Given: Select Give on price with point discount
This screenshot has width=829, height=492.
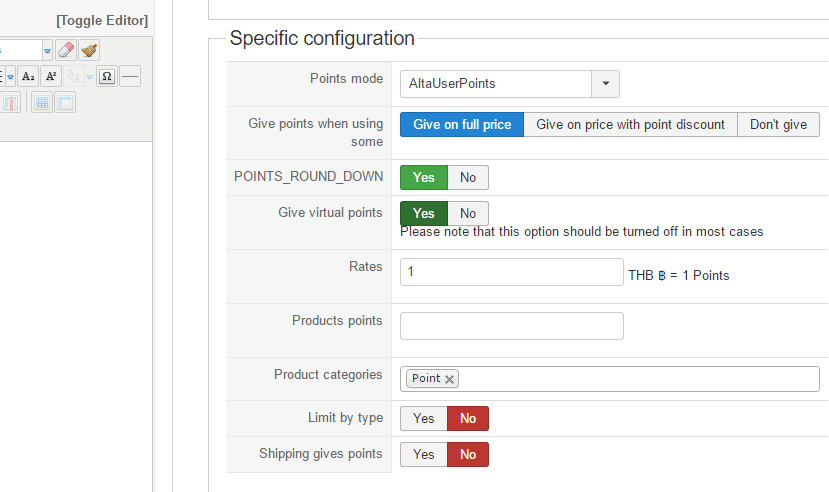Looking at the screenshot, I should tap(630, 125).
